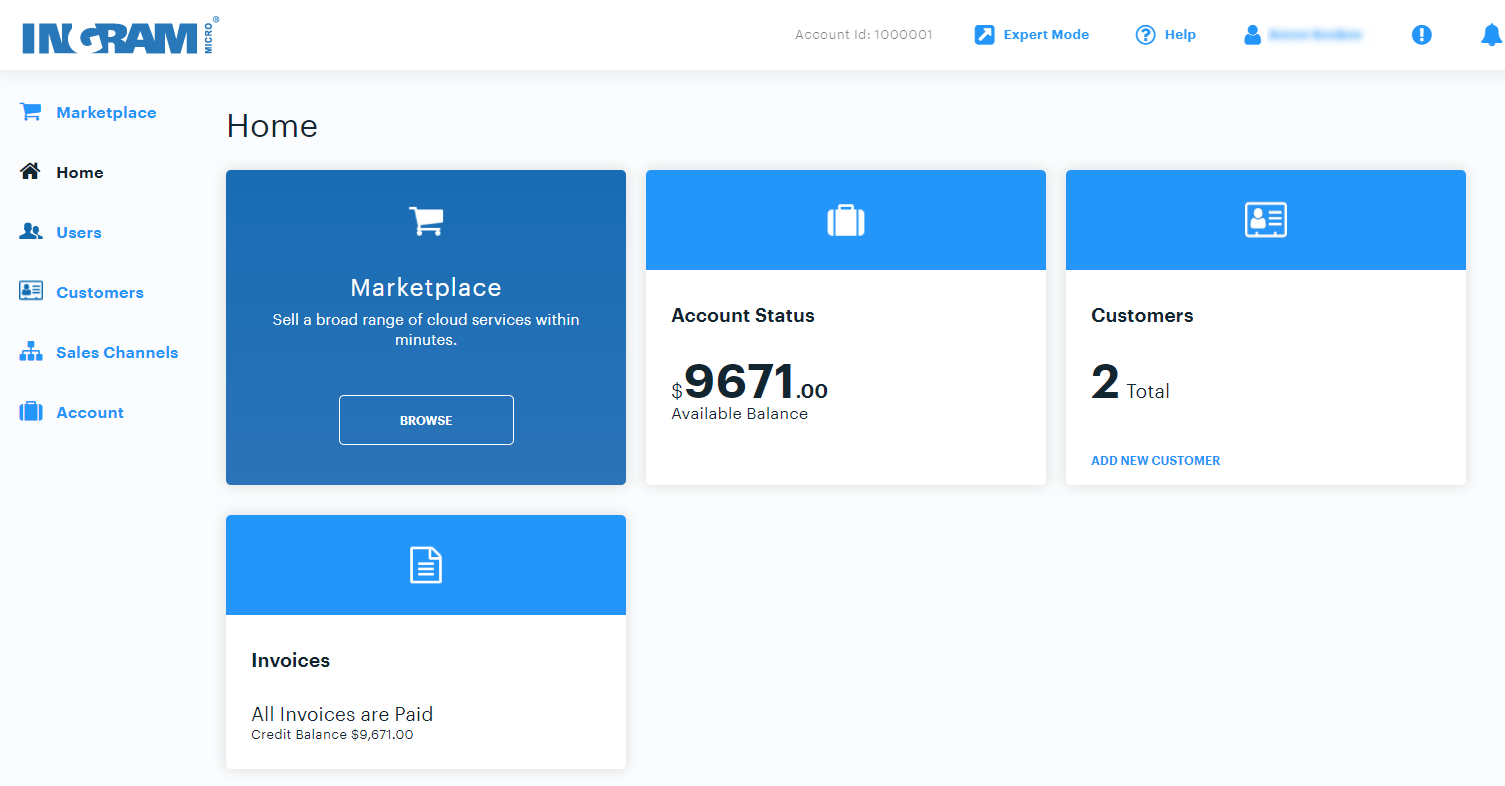The width and height of the screenshot is (1505, 786).
Task: Click the exclamation alert icon
Action: point(1421,35)
